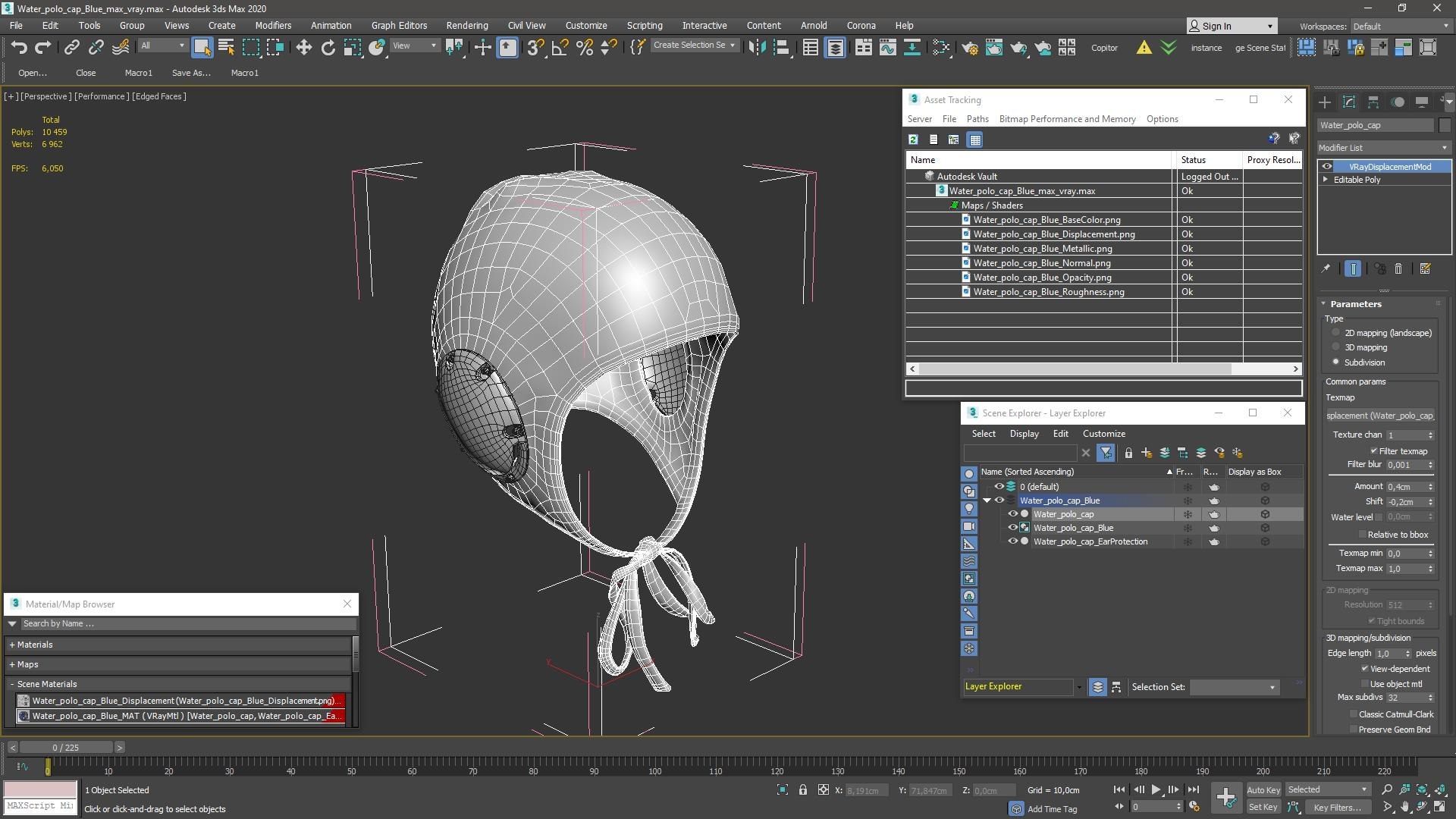
Task: Toggle the Angle Snap icon
Action: (x=560, y=48)
